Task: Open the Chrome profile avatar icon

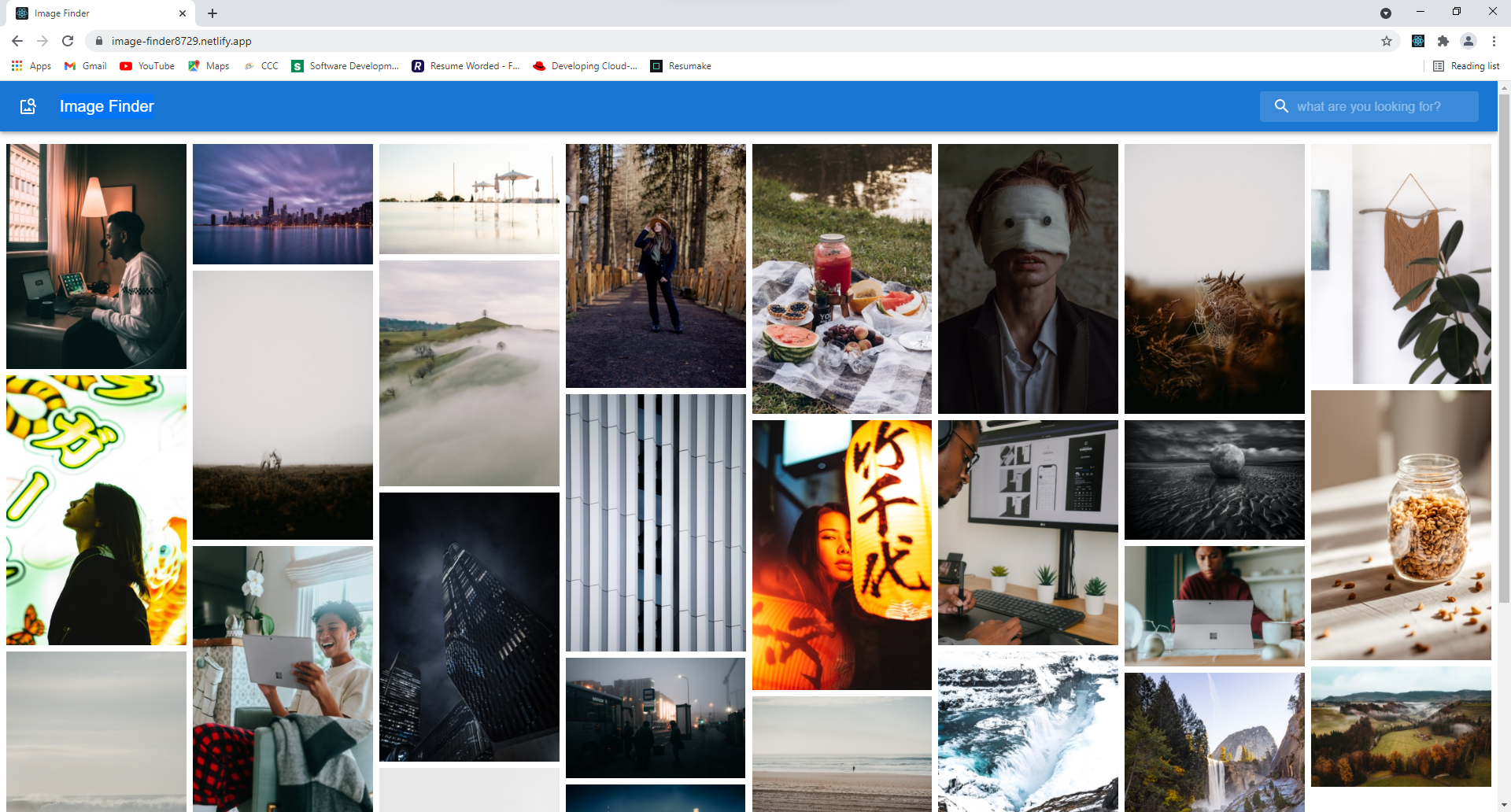Action: (1469, 41)
